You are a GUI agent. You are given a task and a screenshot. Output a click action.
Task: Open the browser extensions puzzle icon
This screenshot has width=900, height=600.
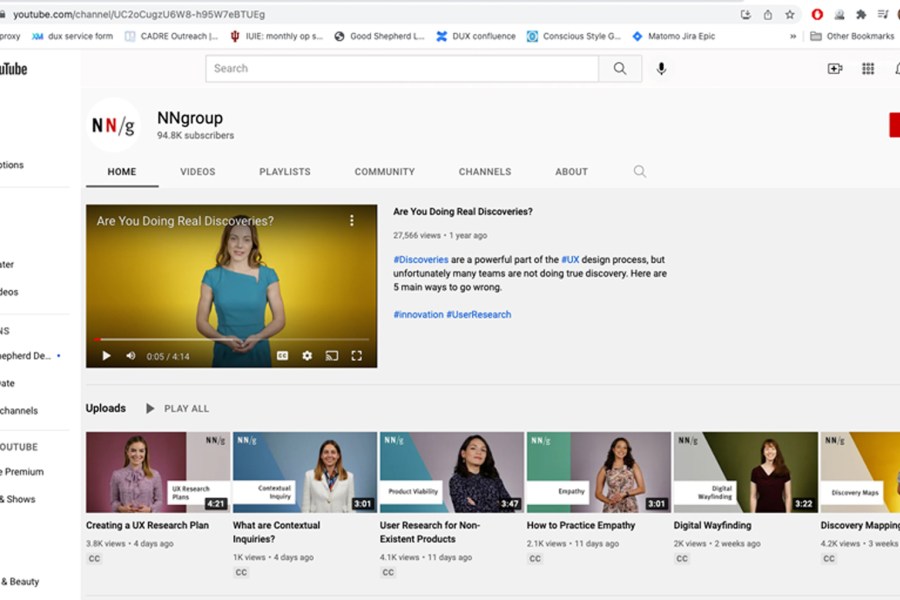click(861, 14)
